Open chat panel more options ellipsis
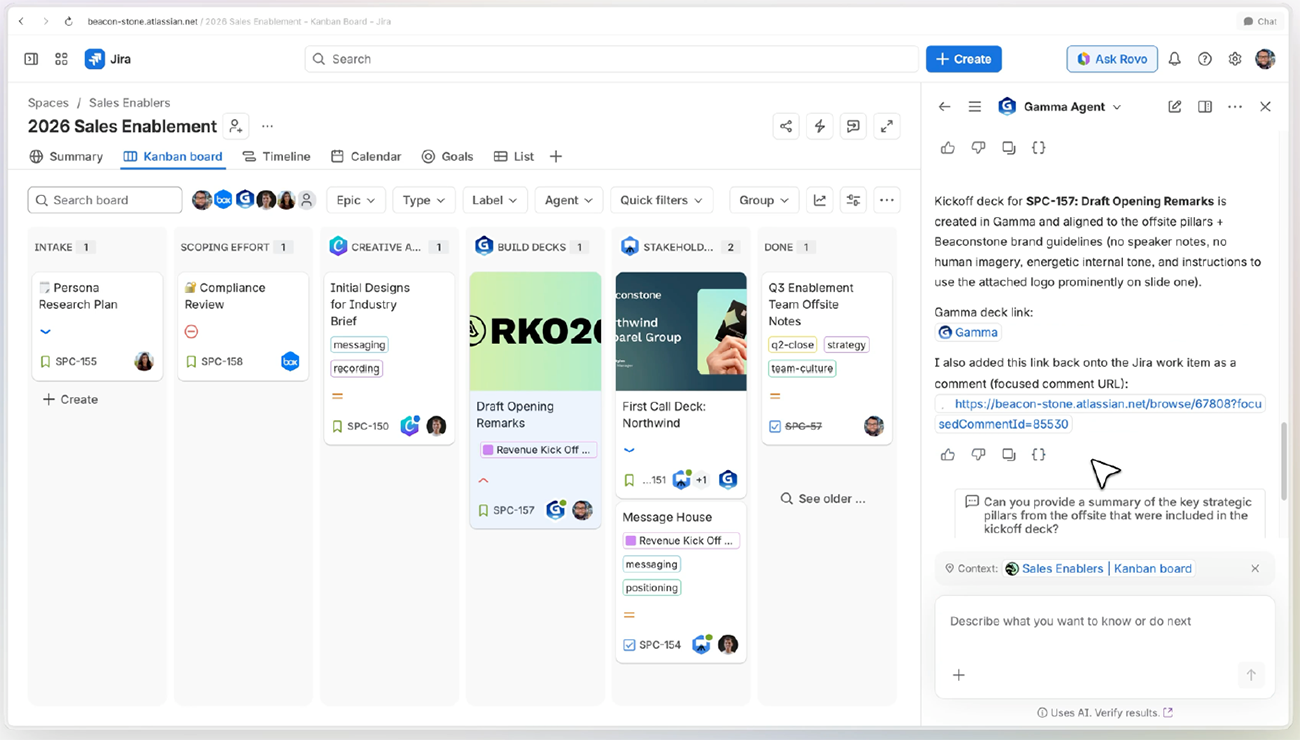 coord(1235,106)
